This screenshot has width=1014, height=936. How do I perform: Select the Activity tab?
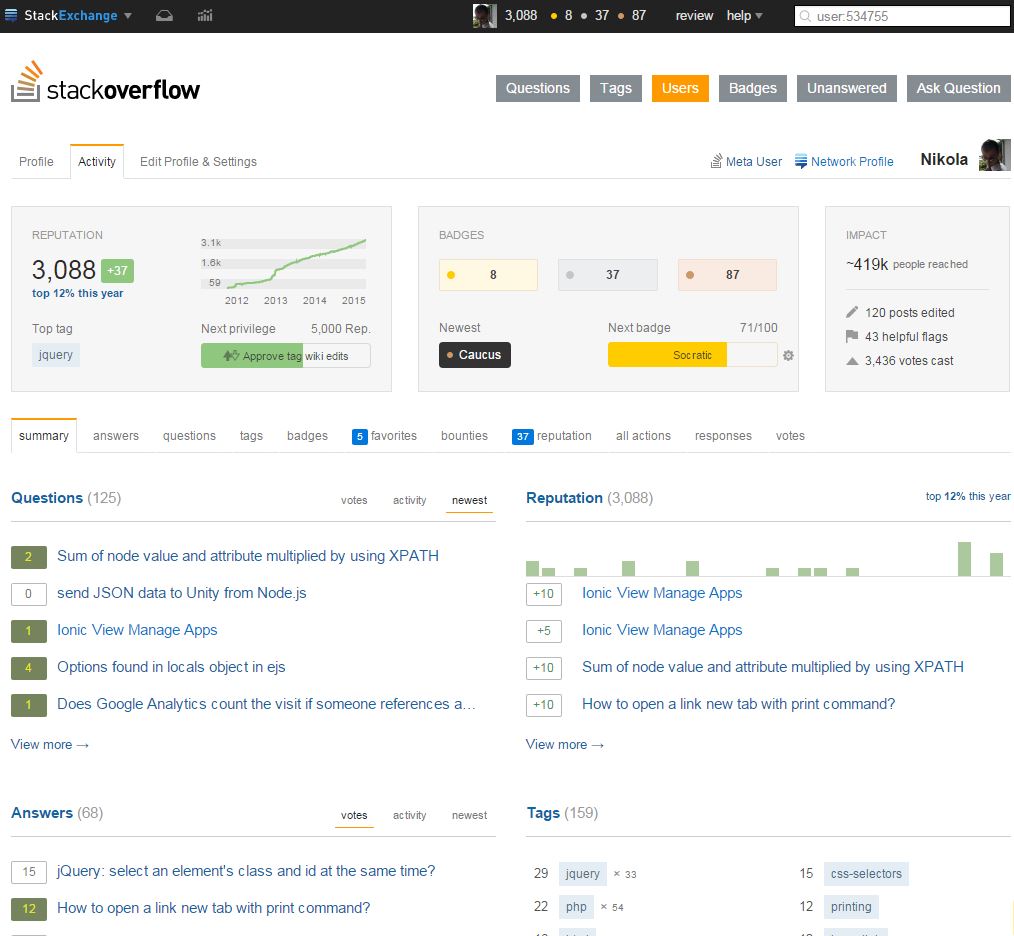pos(97,162)
